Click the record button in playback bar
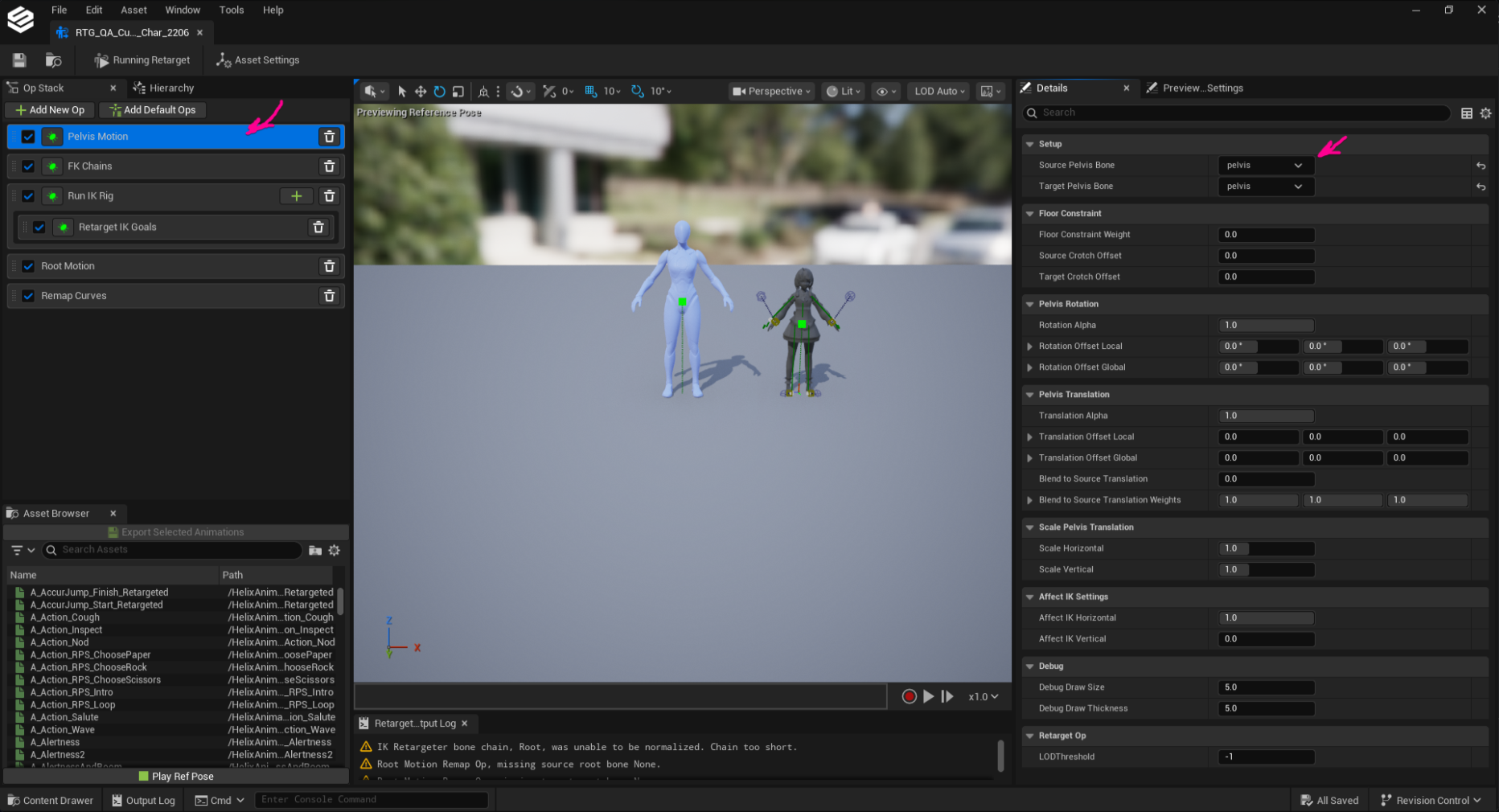Image resolution: width=1499 pixels, height=812 pixels. click(x=909, y=696)
